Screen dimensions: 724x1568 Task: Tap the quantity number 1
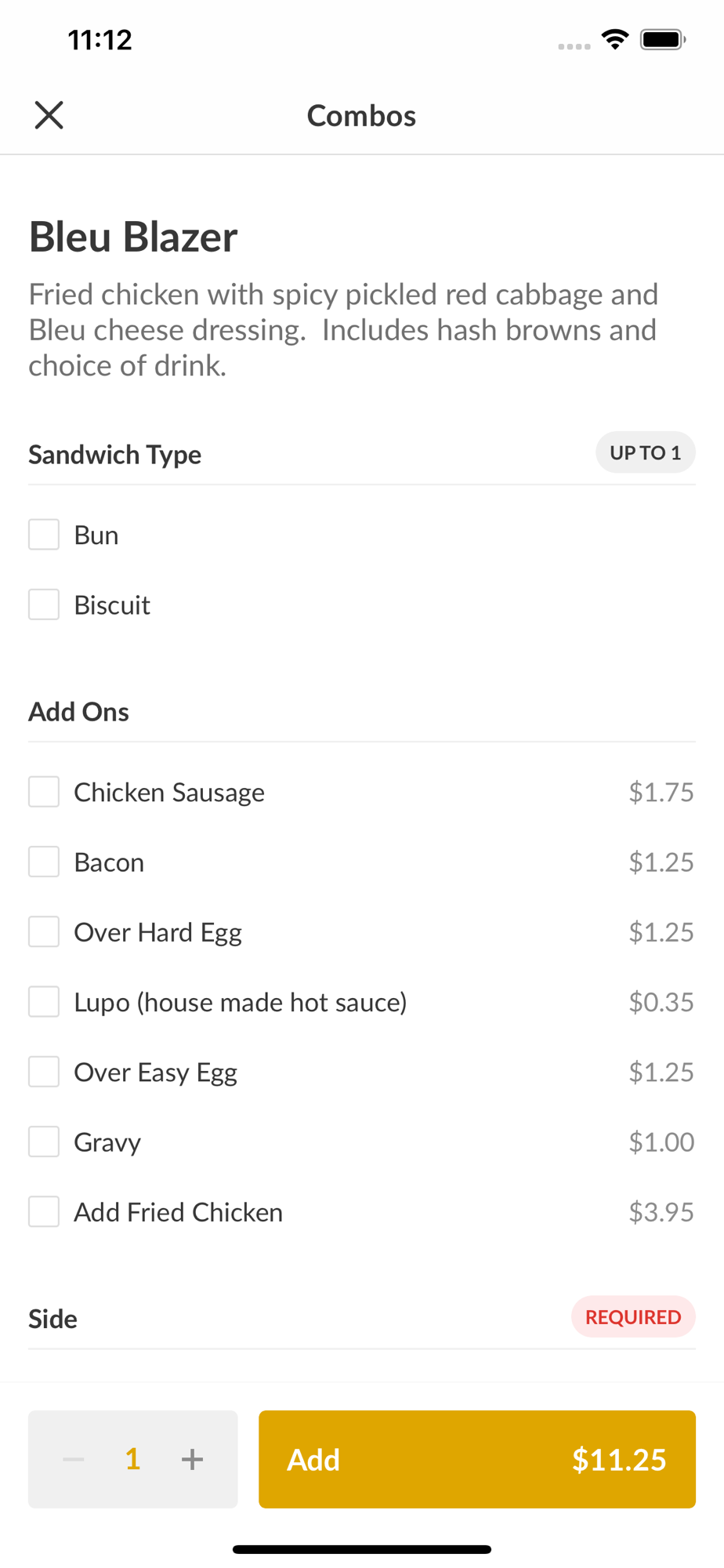132,1459
